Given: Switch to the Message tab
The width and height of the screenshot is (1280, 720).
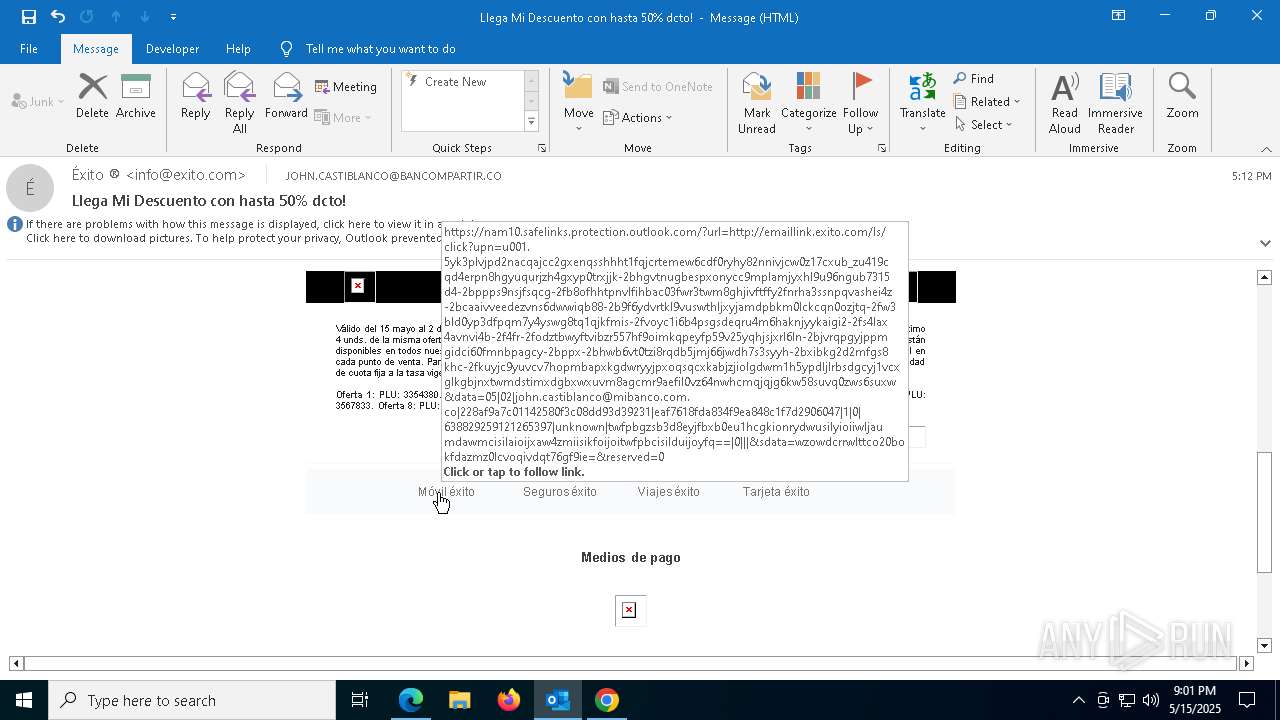Looking at the screenshot, I should pos(96,49).
